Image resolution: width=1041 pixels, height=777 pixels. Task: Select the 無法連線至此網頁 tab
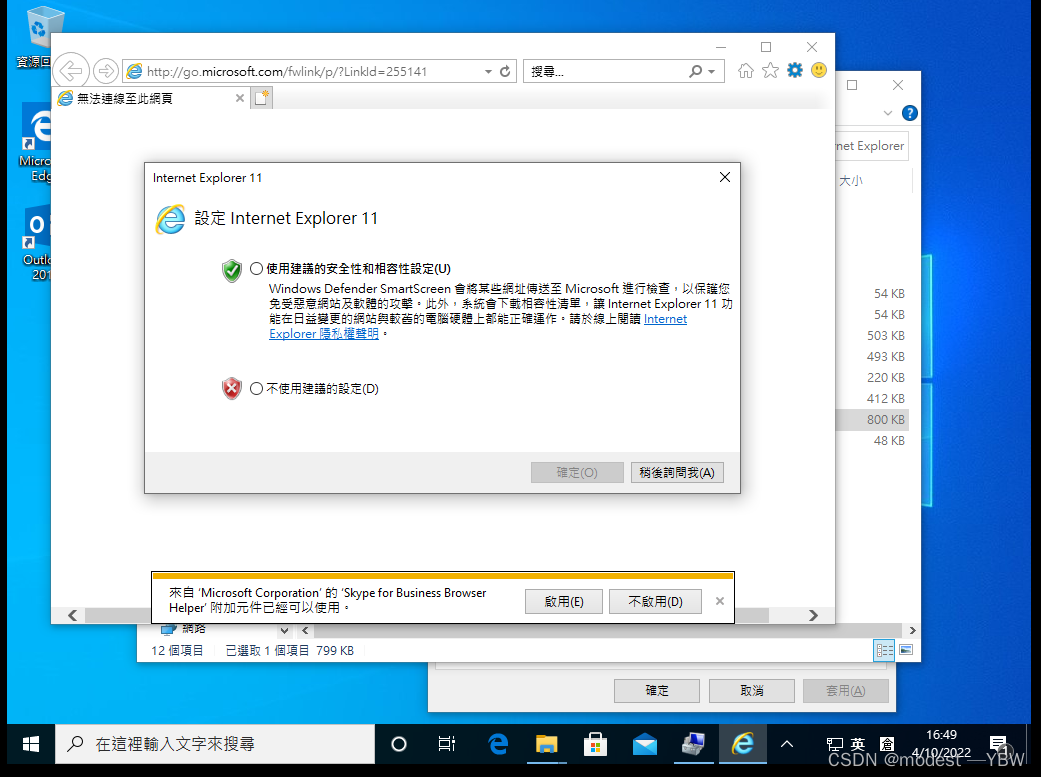coord(151,98)
